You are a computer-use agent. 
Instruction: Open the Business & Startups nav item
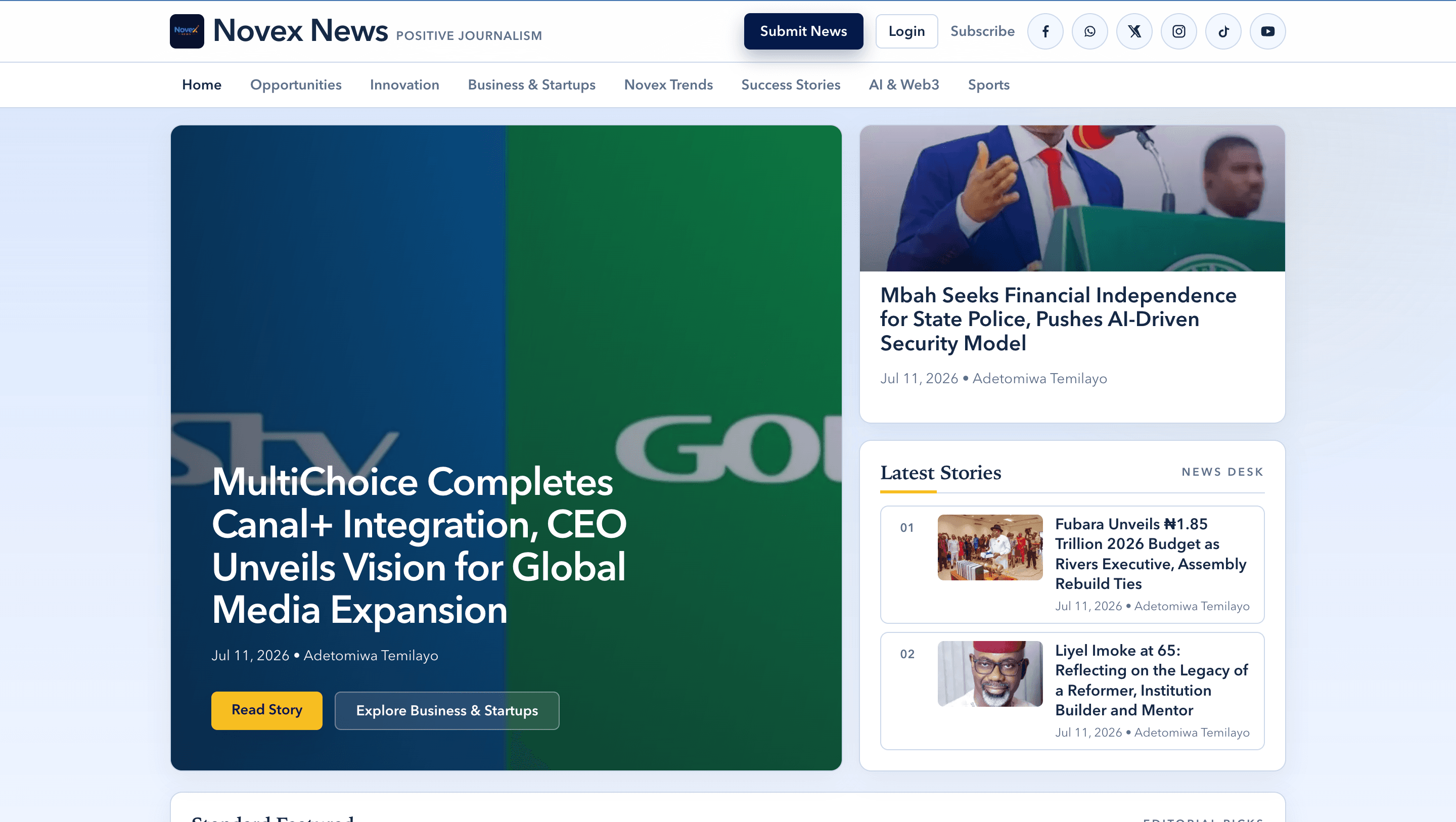pyautogui.click(x=532, y=85)
